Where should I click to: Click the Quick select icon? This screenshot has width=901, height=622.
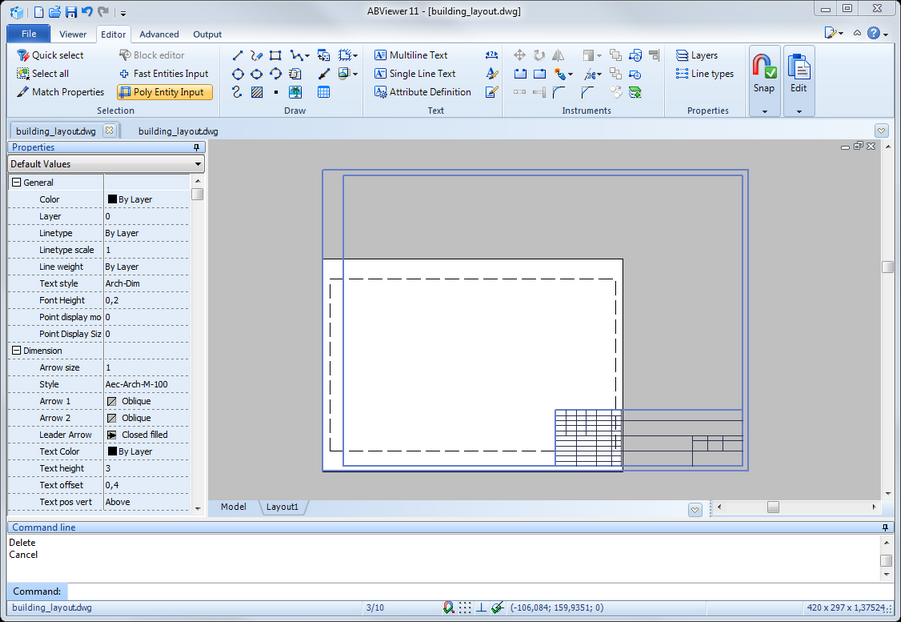23,55
